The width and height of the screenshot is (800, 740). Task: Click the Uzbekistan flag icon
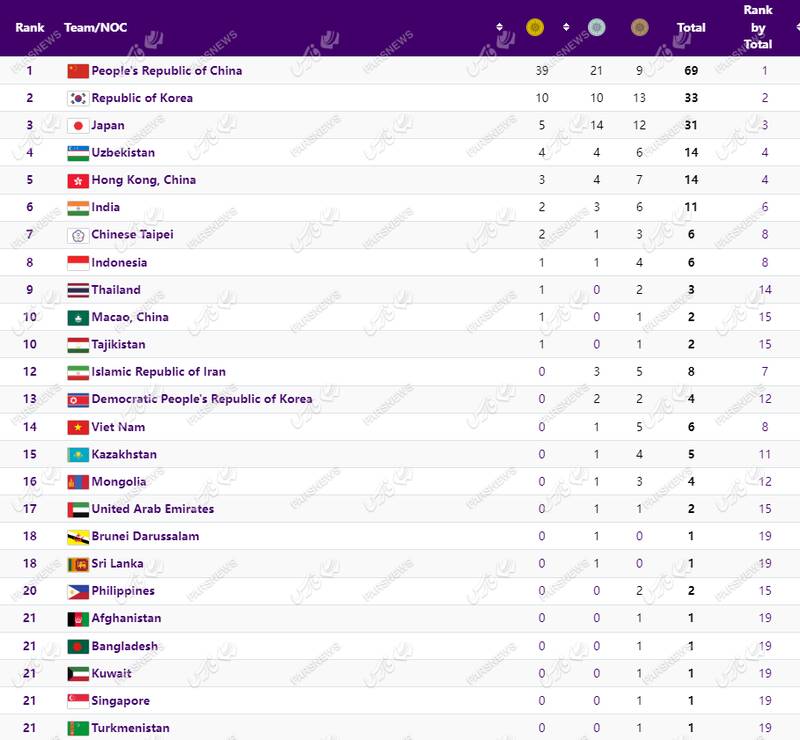78,153
